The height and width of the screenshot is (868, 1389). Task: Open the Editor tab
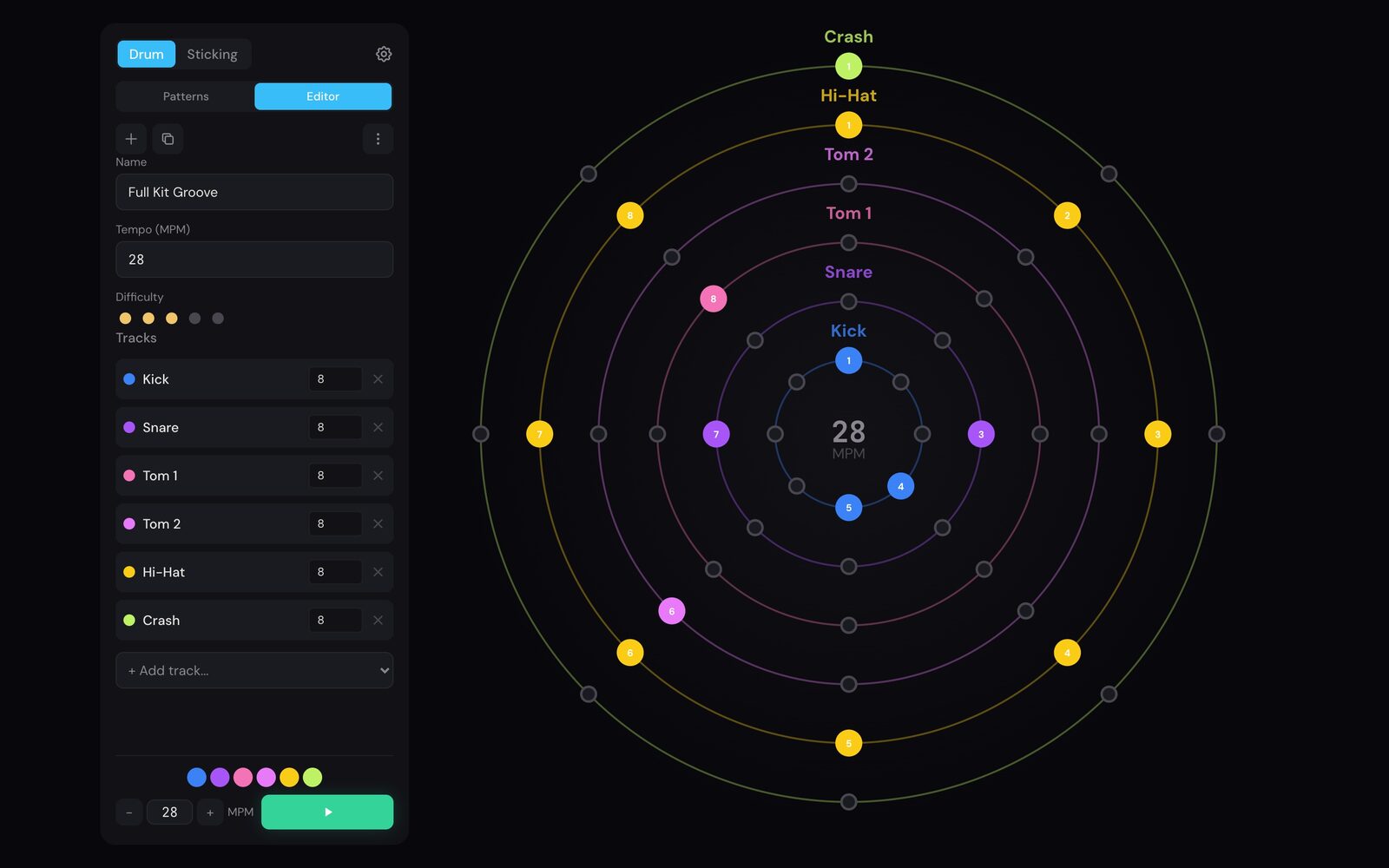coord(323,96)
